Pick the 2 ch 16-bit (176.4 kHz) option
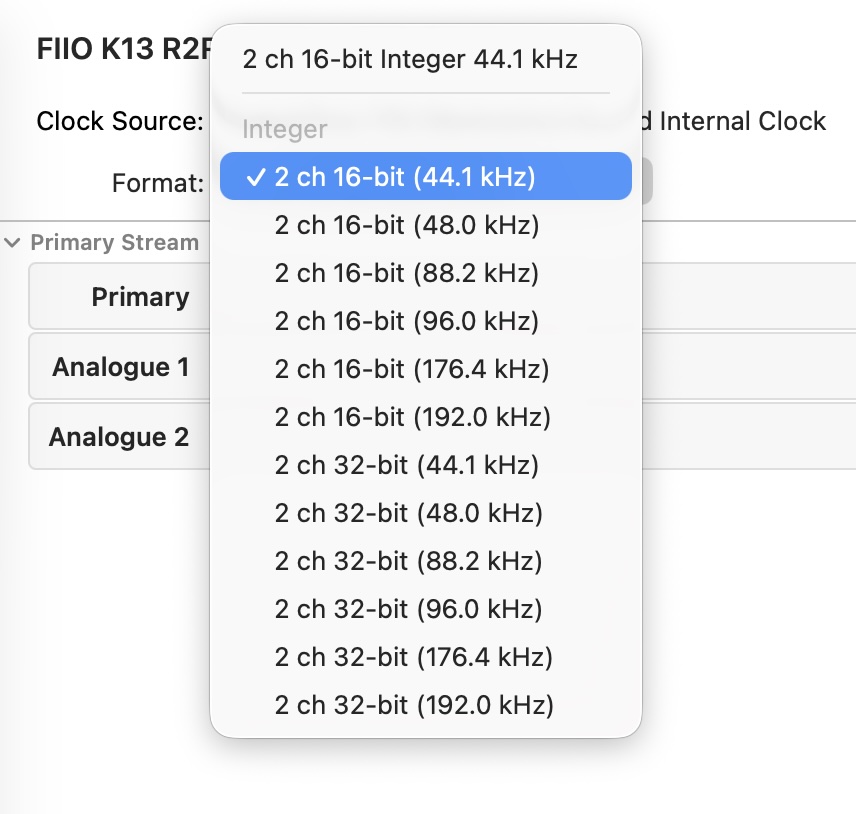 pyautogui.click(x=411, y=369)
